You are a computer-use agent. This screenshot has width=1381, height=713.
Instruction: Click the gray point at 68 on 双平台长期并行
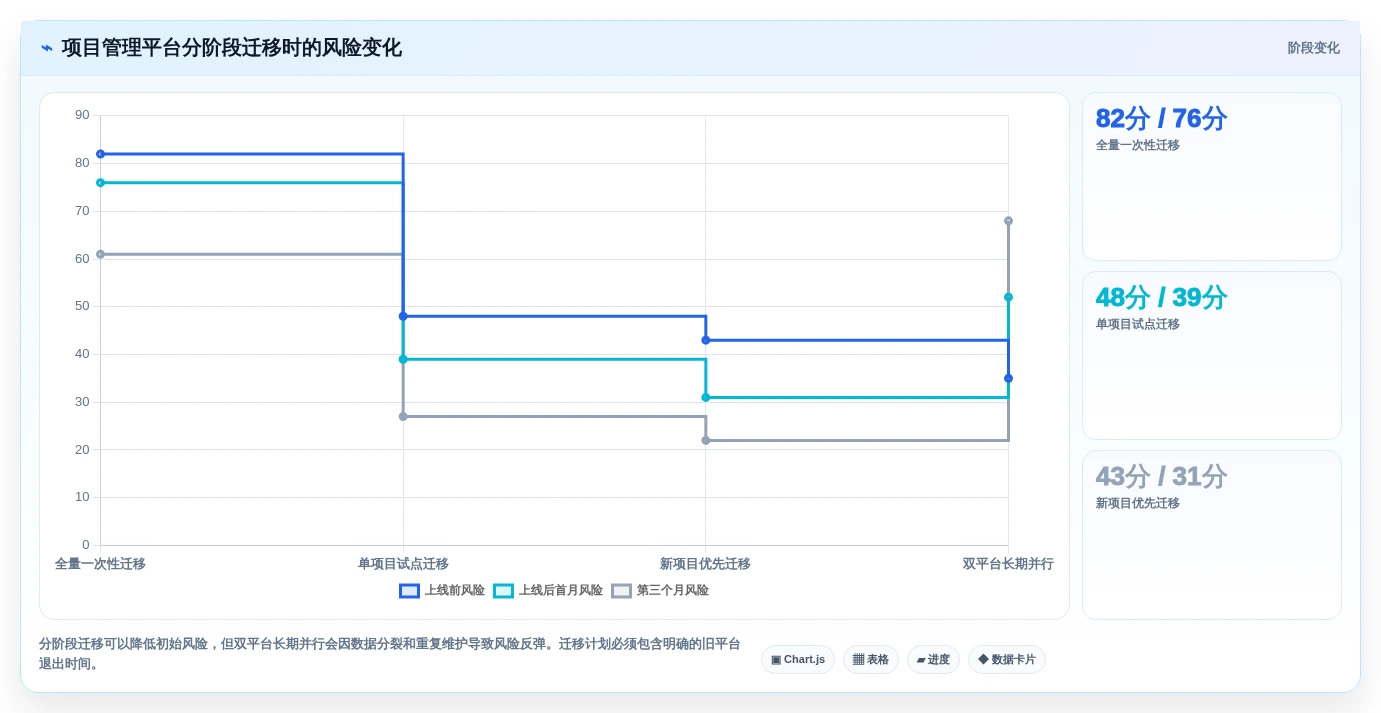point(1008,221)
